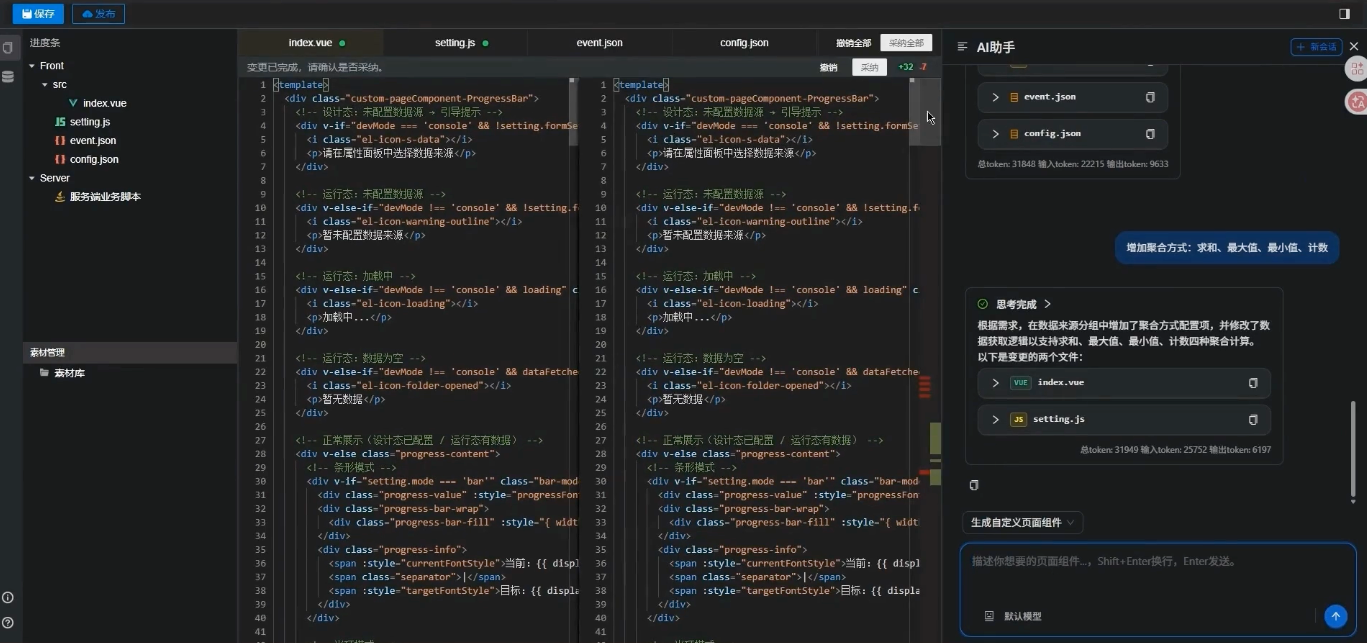This screenshot has height=643, width=1367.
Task: Copy the config.json code block
Action: 1150,134
